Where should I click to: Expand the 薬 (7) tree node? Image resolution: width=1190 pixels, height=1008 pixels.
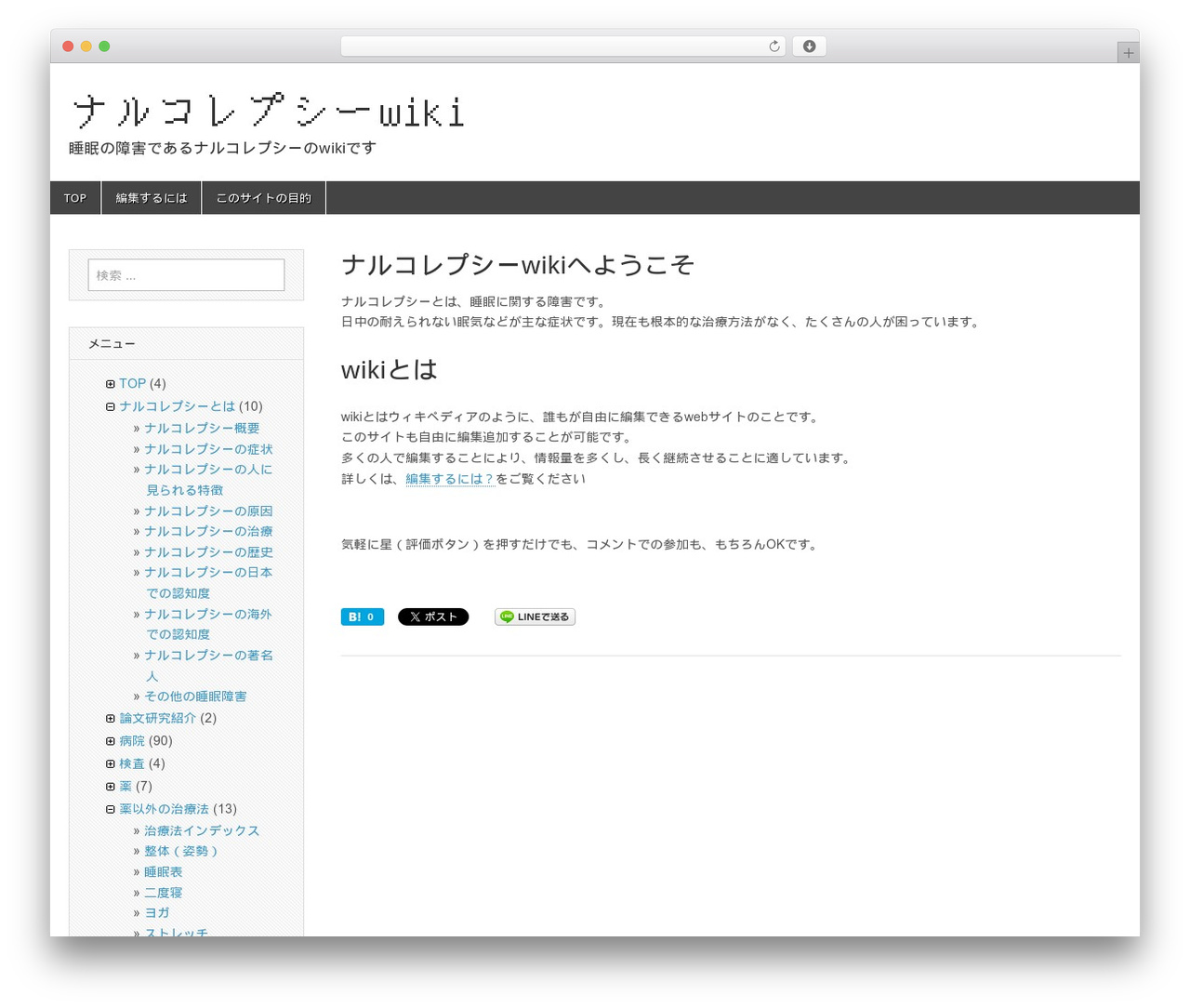[111, 787]
